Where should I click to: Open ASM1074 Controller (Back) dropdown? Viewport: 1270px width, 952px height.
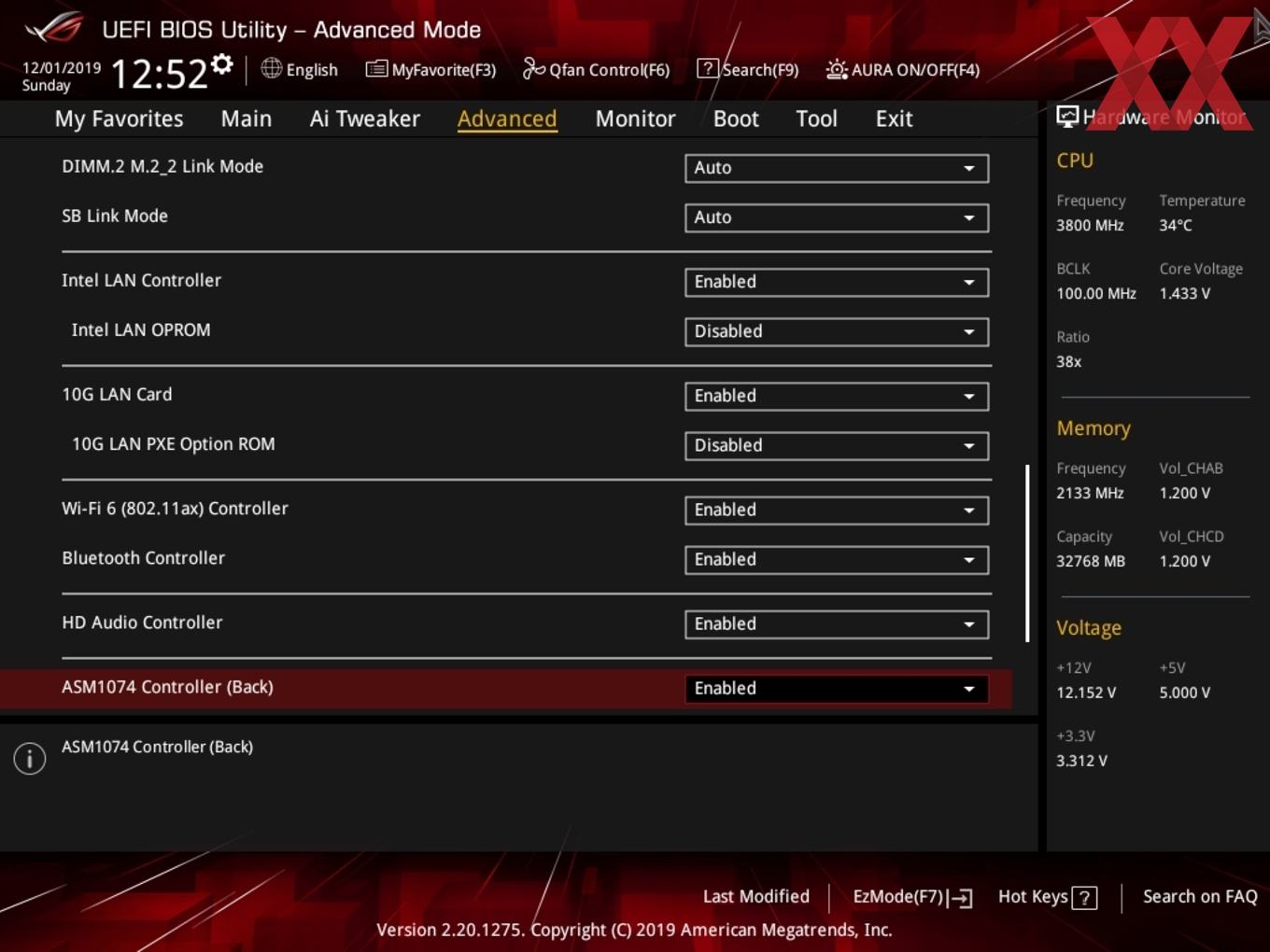[837, 688]
